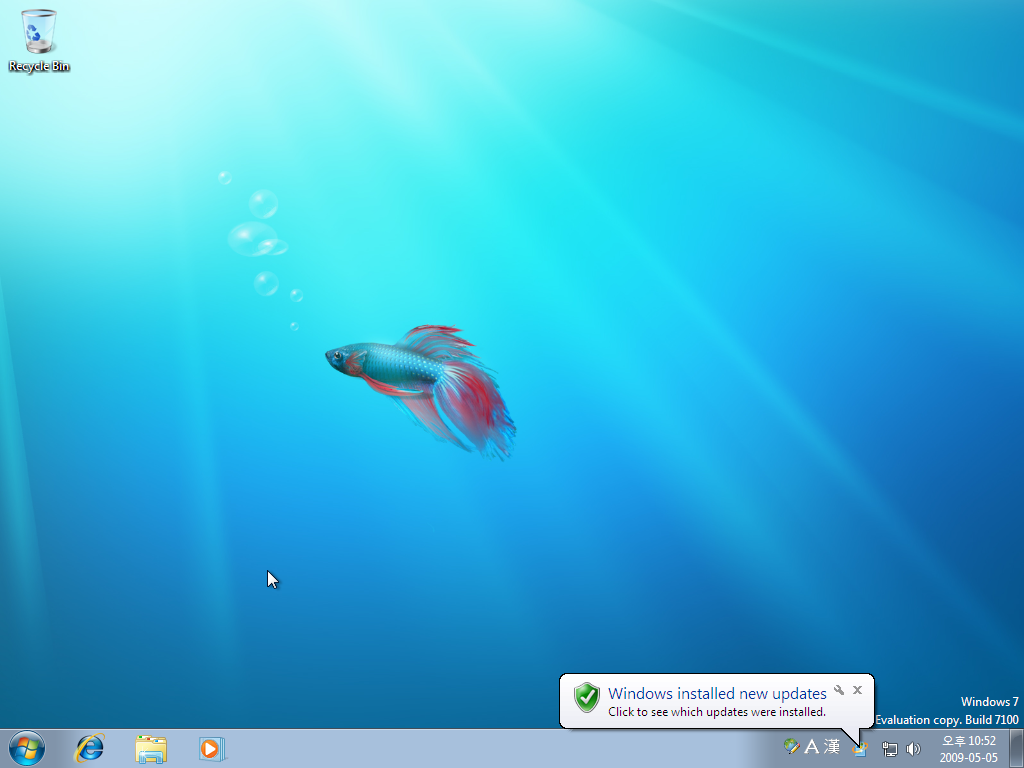Open the Recycle Bin desktop icon
The width and height of the screenshot is (1024, 768).
(x=39, y=40)
